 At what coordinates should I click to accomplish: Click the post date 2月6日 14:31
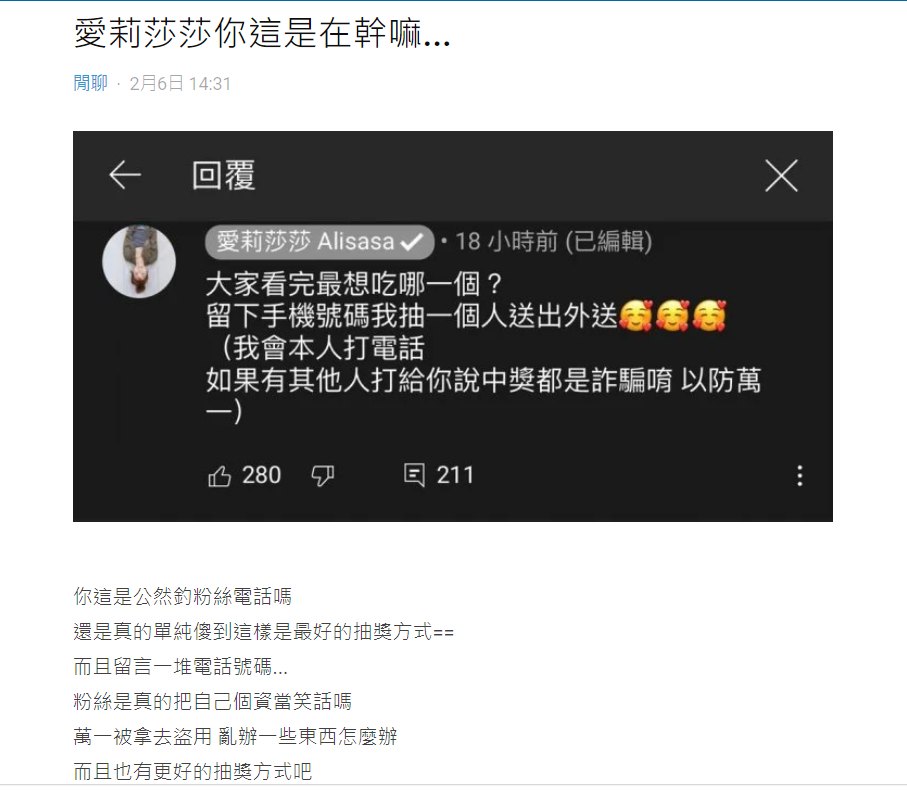[x=180, y=84]
